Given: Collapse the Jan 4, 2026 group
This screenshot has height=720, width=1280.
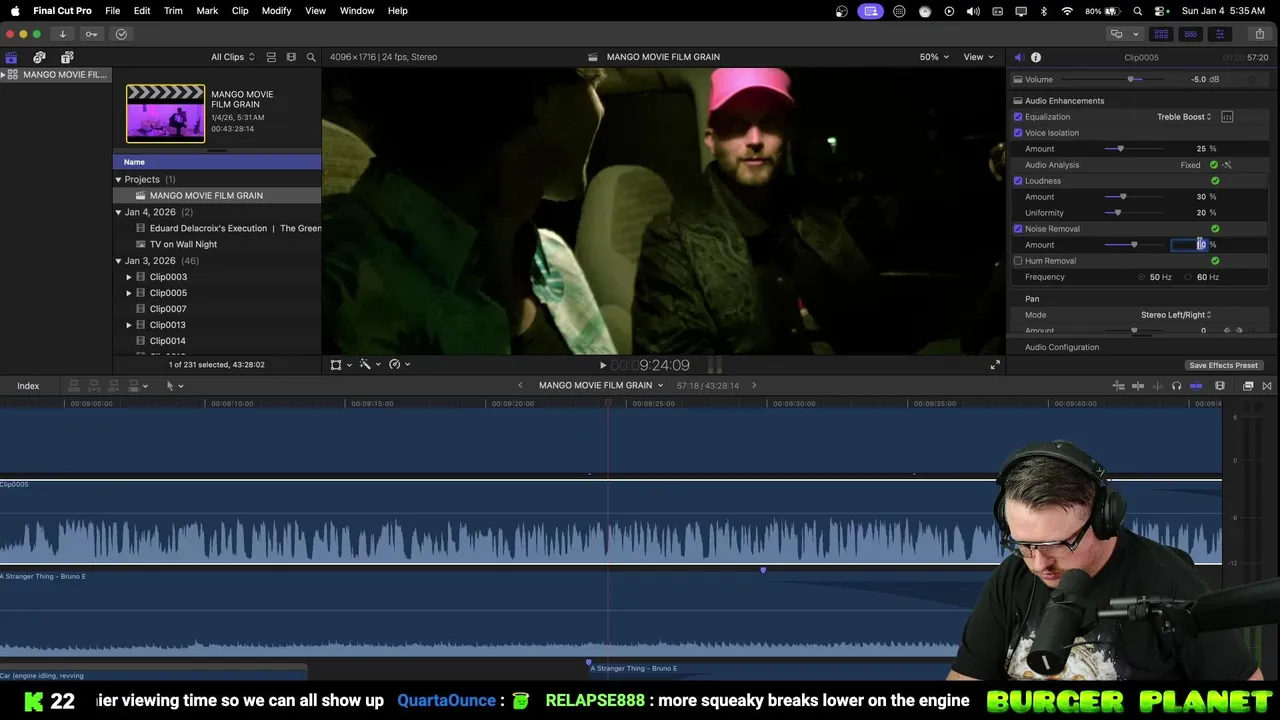Looking at the screenshot, I should tap(118, 212).
